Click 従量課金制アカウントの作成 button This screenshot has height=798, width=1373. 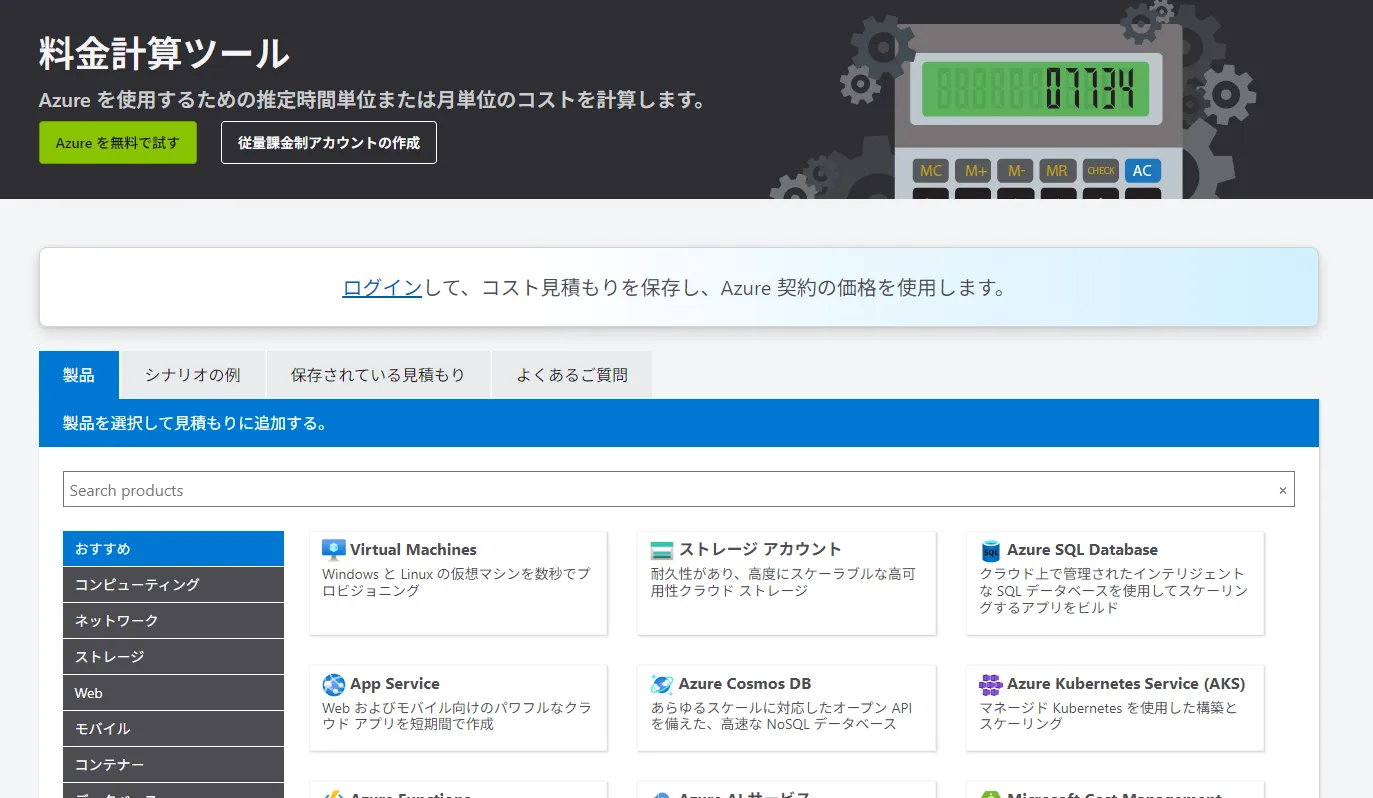329,143
